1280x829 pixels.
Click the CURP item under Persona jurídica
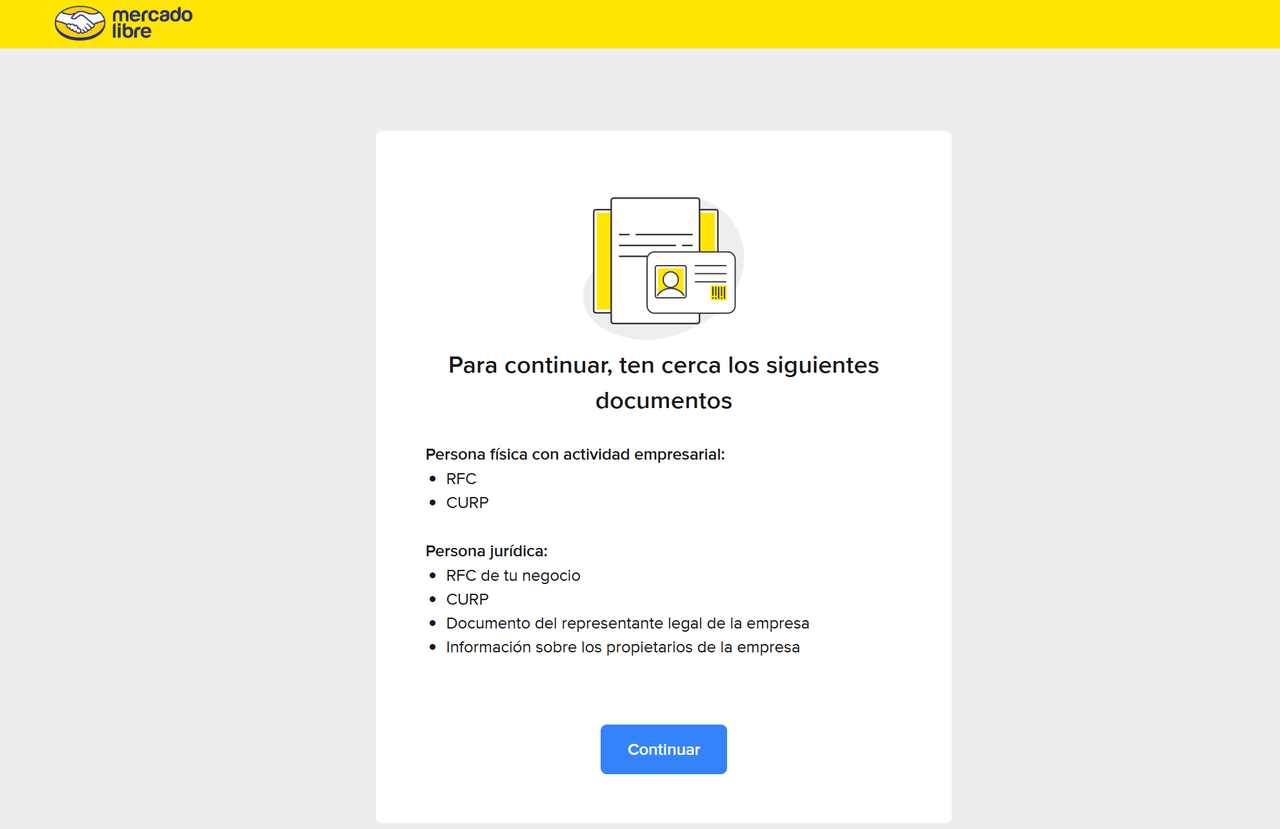click(467, 600)
